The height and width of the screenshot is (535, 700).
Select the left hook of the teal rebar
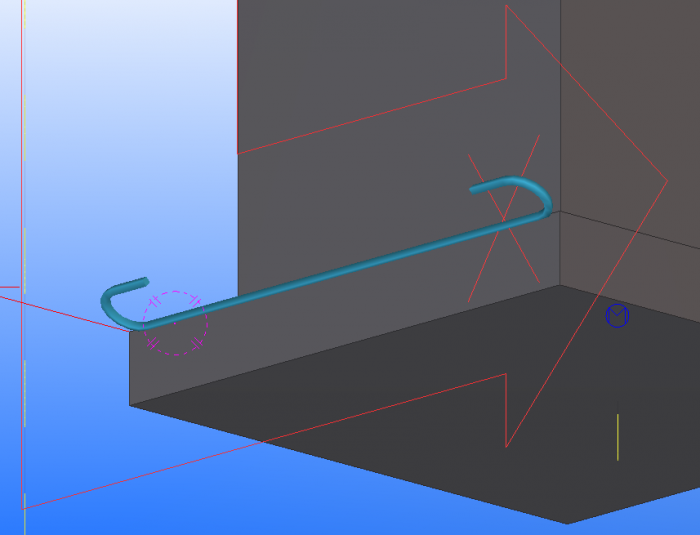point(121,302)
